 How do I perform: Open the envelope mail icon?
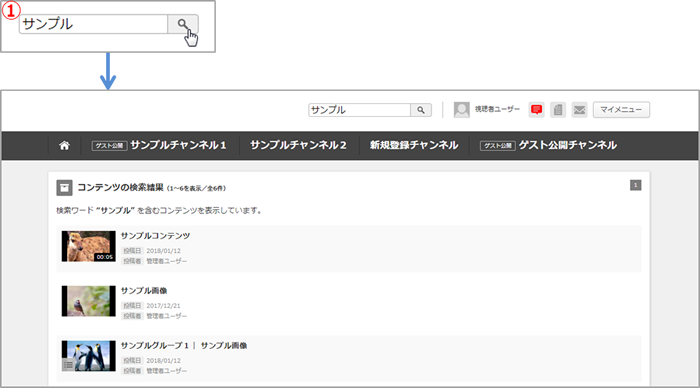[x=579, y=109]
